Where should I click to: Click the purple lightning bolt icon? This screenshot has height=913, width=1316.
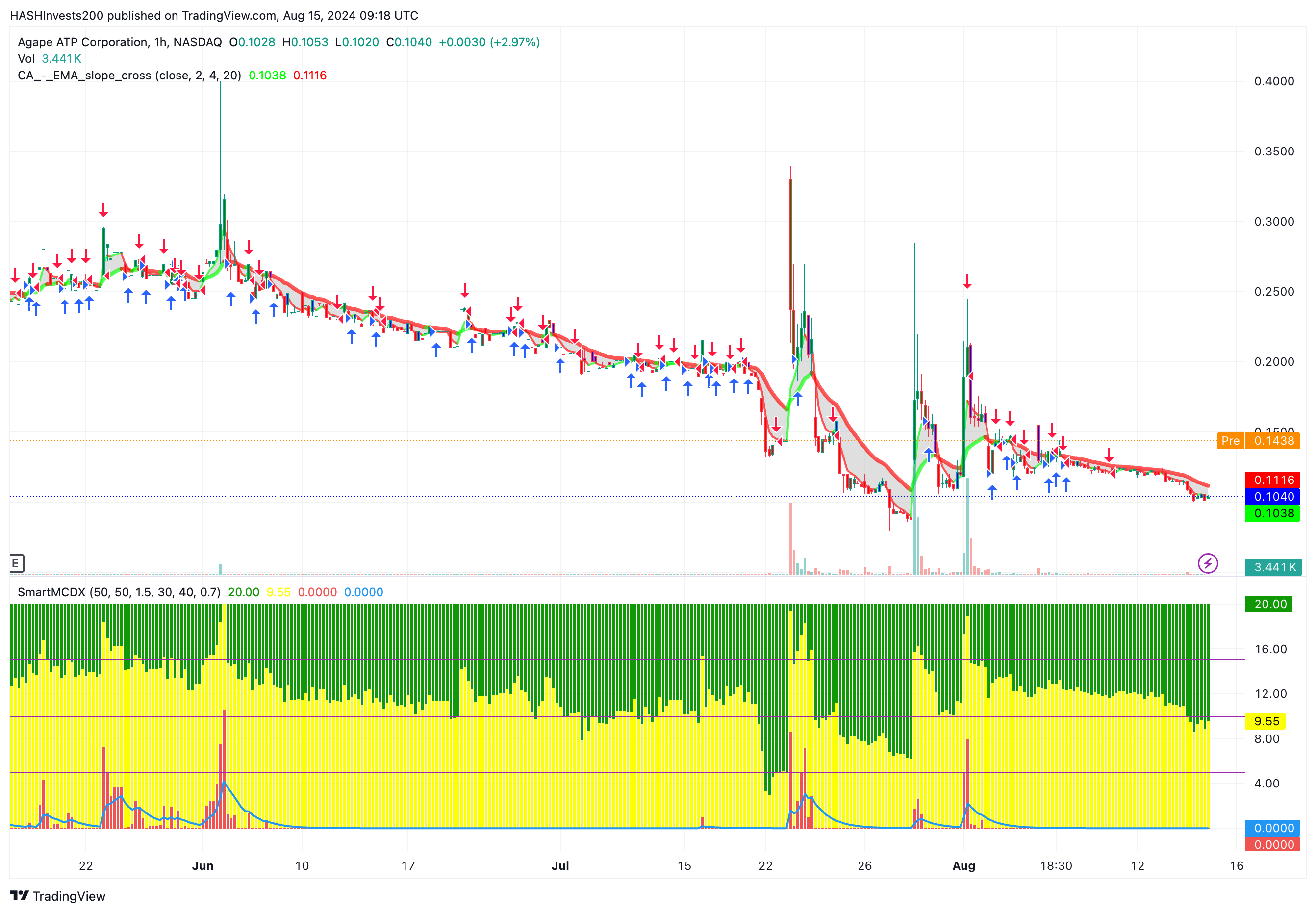[1207, 563]
